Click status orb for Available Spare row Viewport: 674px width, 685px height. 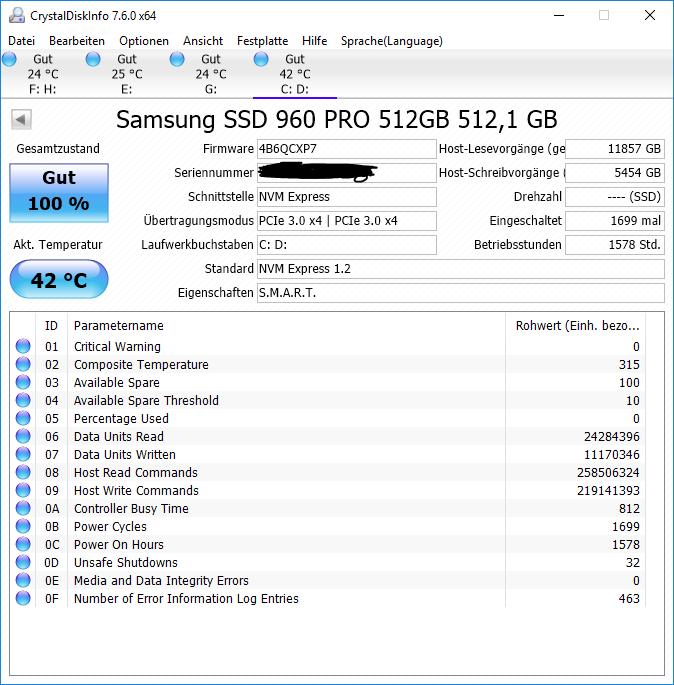click(23, 382)
